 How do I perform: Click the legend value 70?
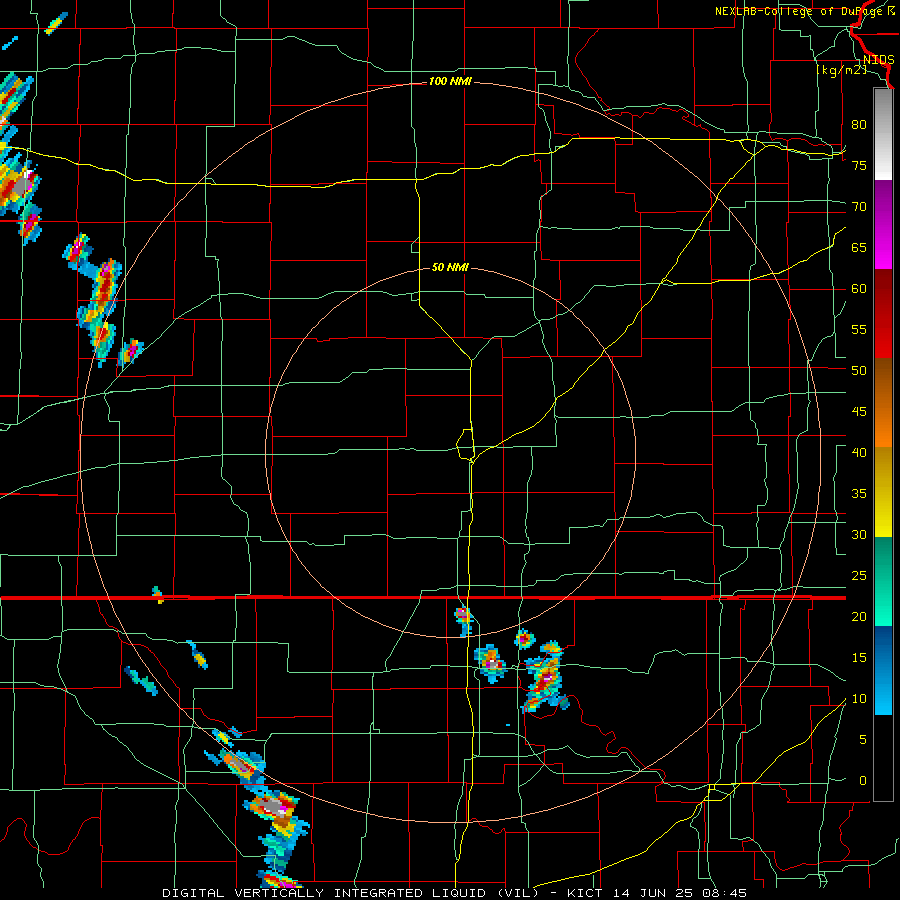(859, 207)
